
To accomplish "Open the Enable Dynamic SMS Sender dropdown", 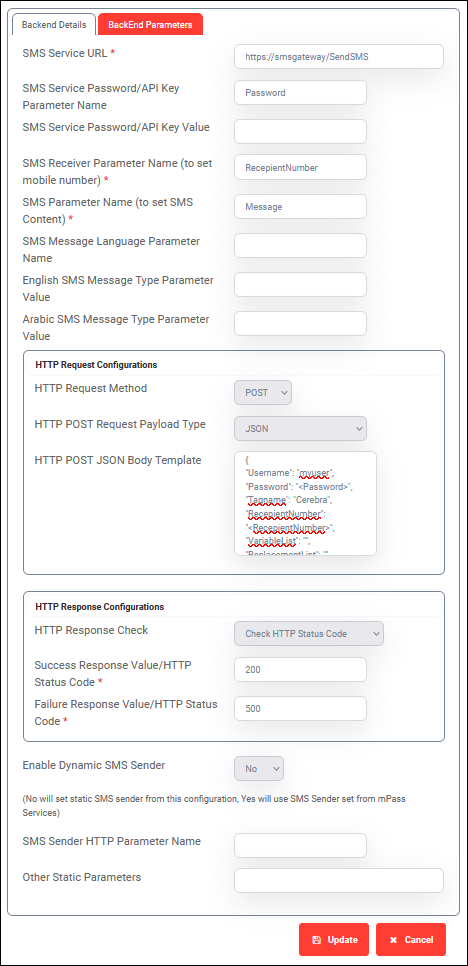I will (259, 768).
